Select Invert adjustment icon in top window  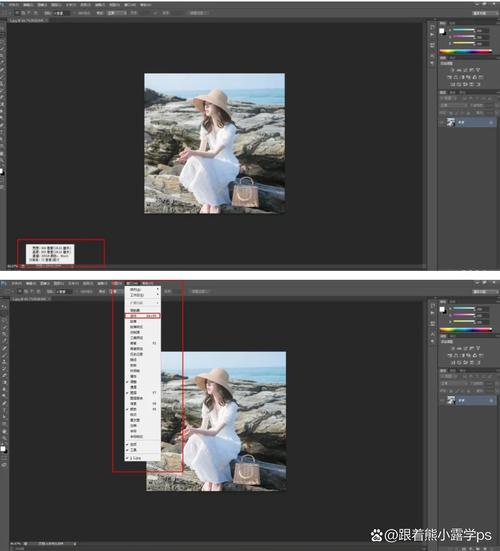pos(452,84)
